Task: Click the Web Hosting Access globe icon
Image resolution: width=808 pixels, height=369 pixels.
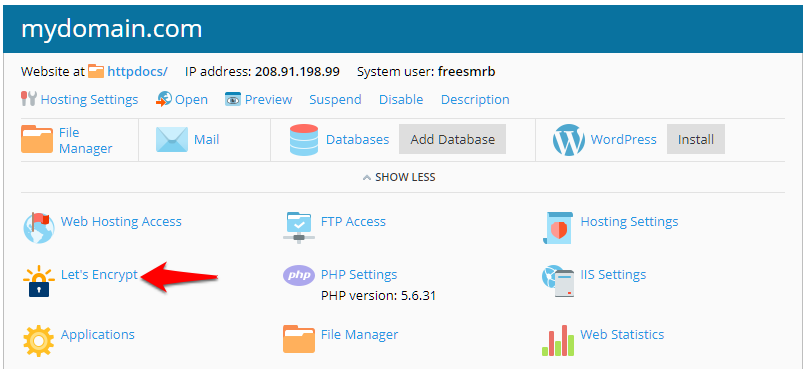Action: click(x=39, y=227)
